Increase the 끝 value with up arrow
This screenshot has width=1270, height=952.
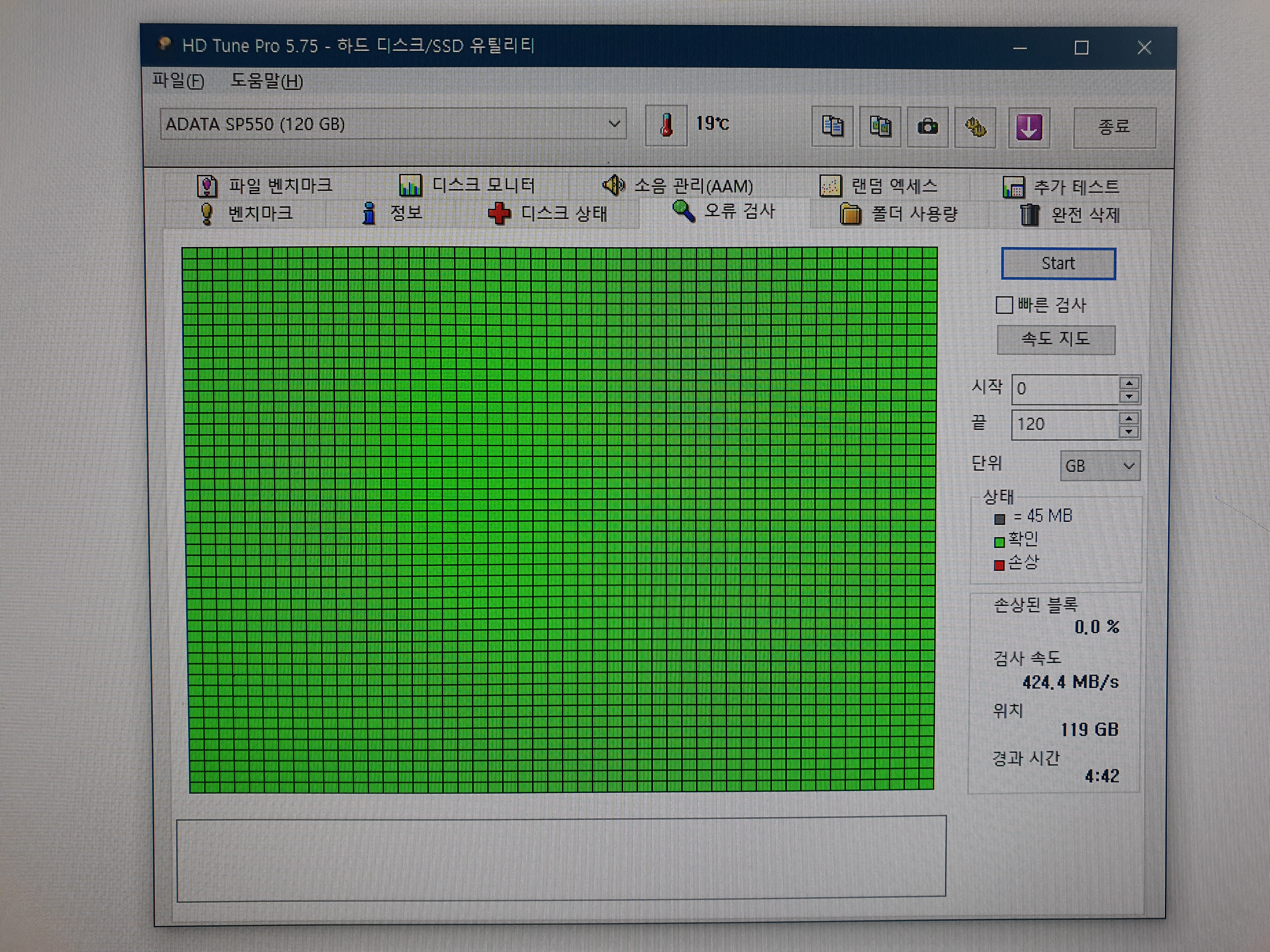tap(1129, 418)
